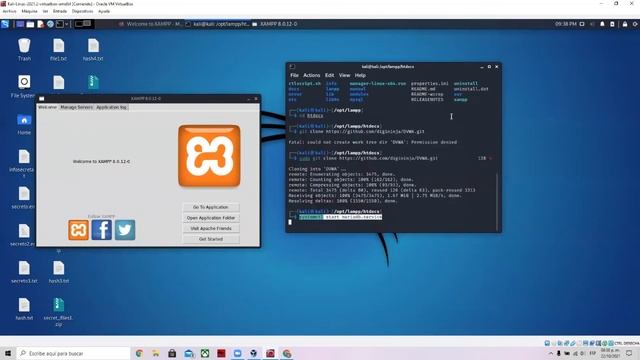Select the Welcome to XAMPP browser taskbar entry
The width and height of the screenshot is (640, 360).
pyautogui.click(x=151, y=24)
